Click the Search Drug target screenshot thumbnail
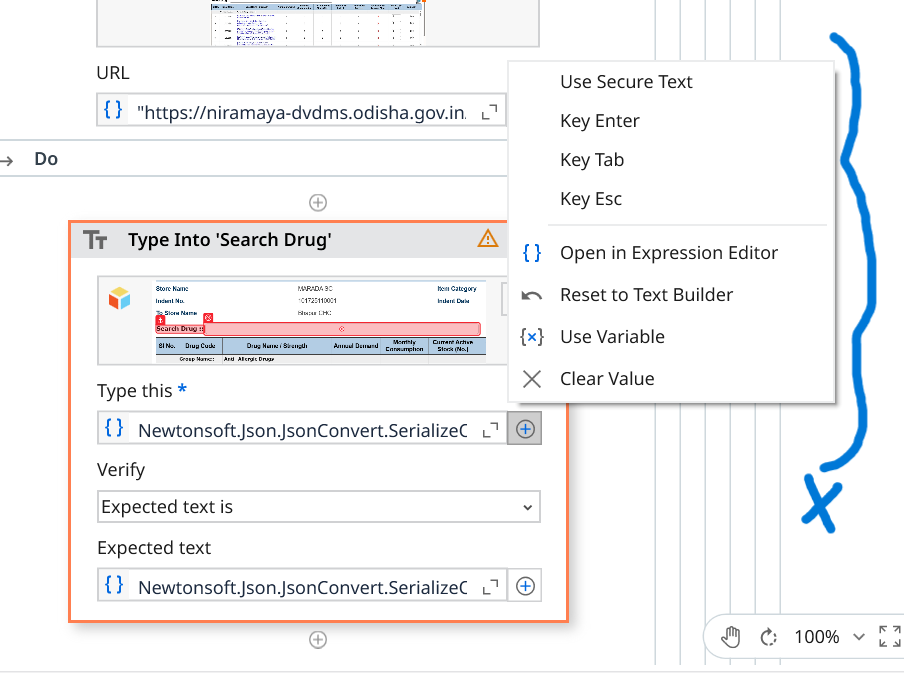 coord(302,320)
